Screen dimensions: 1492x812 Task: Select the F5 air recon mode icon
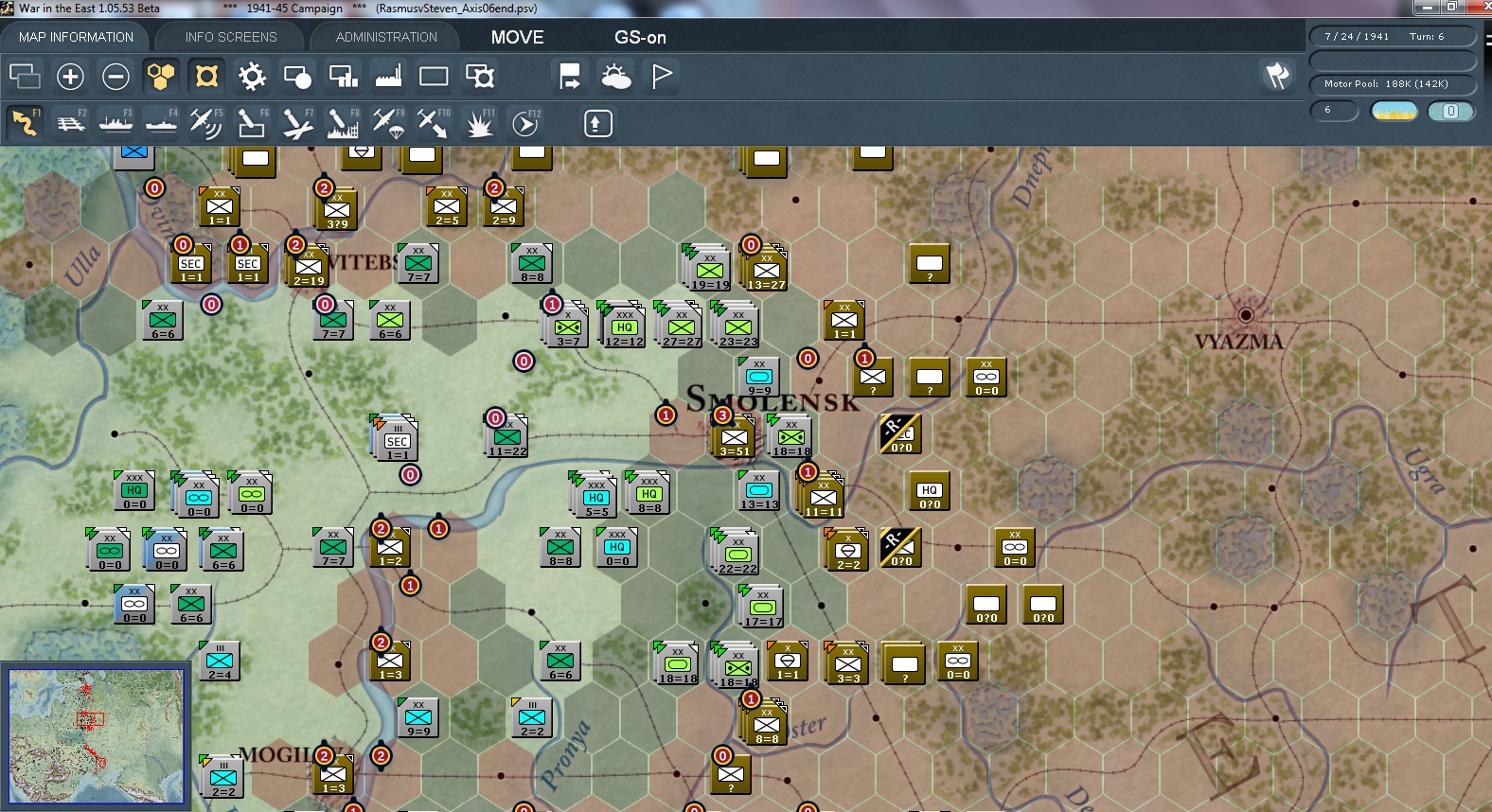[x=206, y=123]
